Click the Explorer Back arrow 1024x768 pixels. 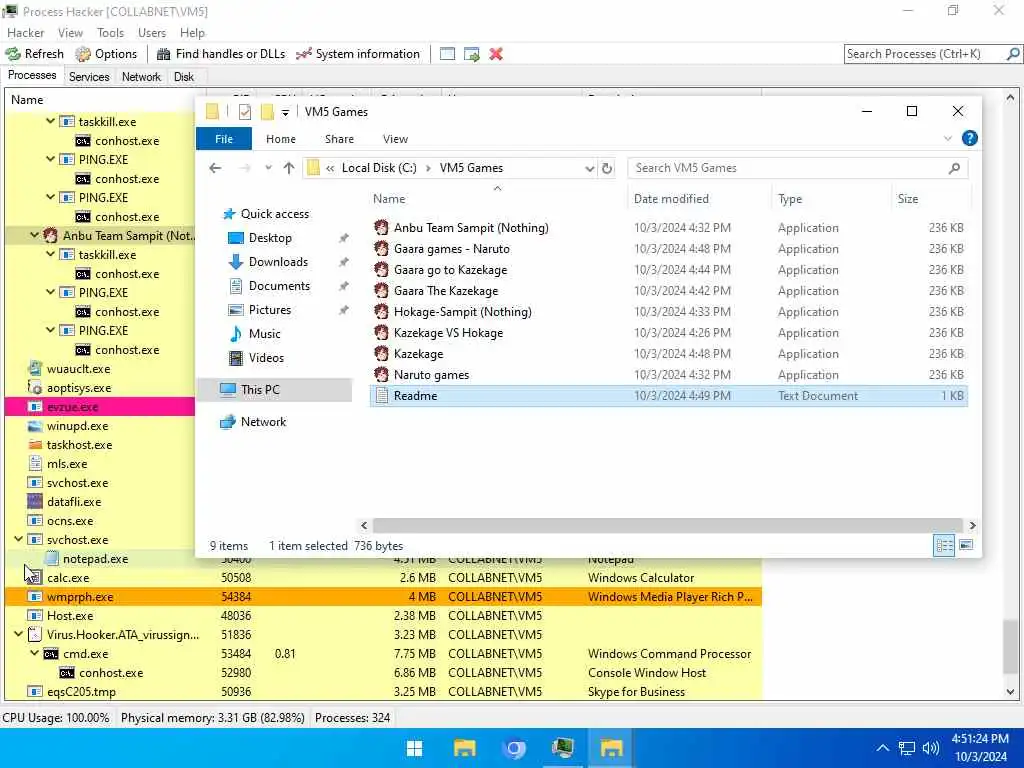point(215,168)
